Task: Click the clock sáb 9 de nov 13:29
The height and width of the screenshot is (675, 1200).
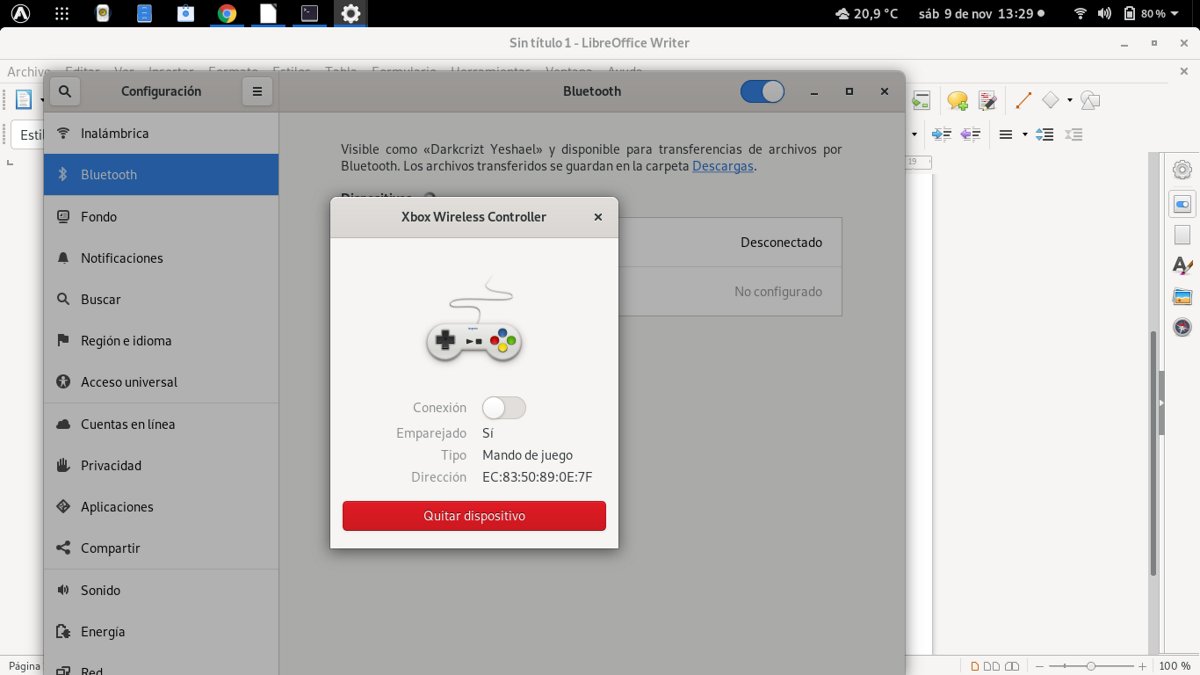Action: 974,14
